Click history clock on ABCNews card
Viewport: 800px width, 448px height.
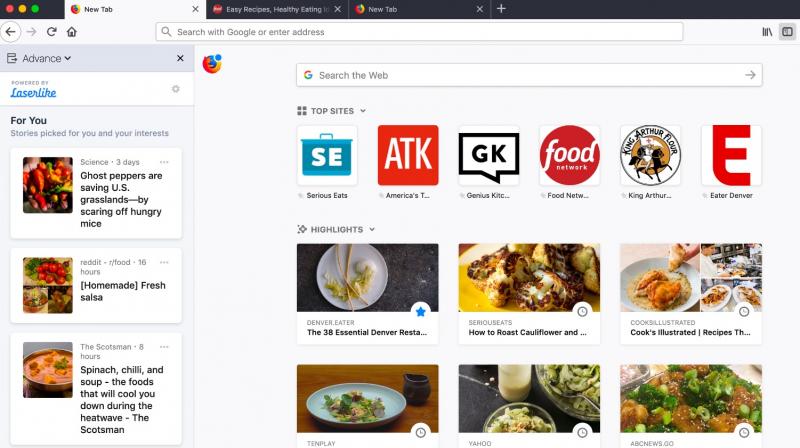point(744,432)
